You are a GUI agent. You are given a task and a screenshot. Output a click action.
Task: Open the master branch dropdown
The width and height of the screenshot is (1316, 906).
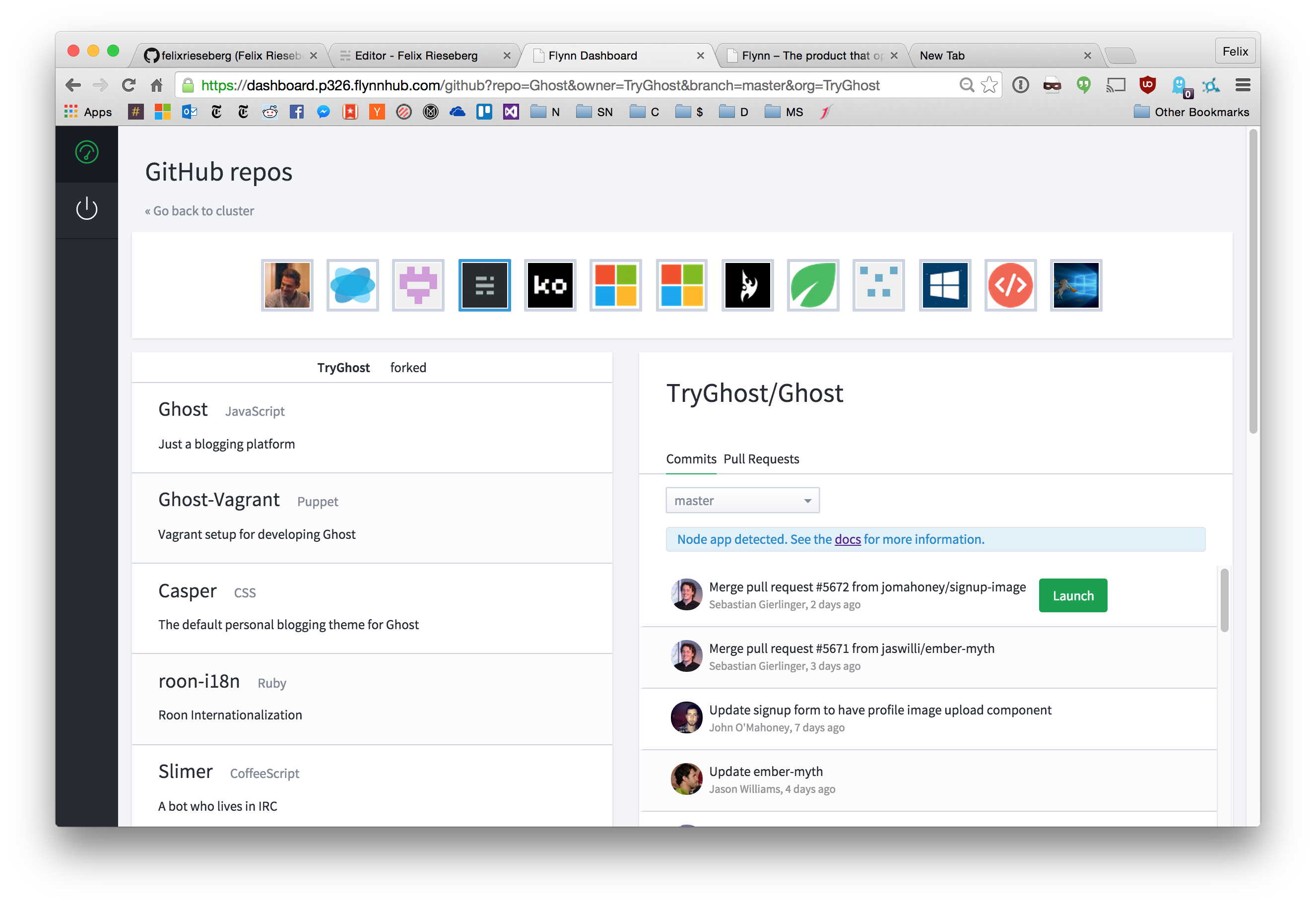click(x=742, y=500)
